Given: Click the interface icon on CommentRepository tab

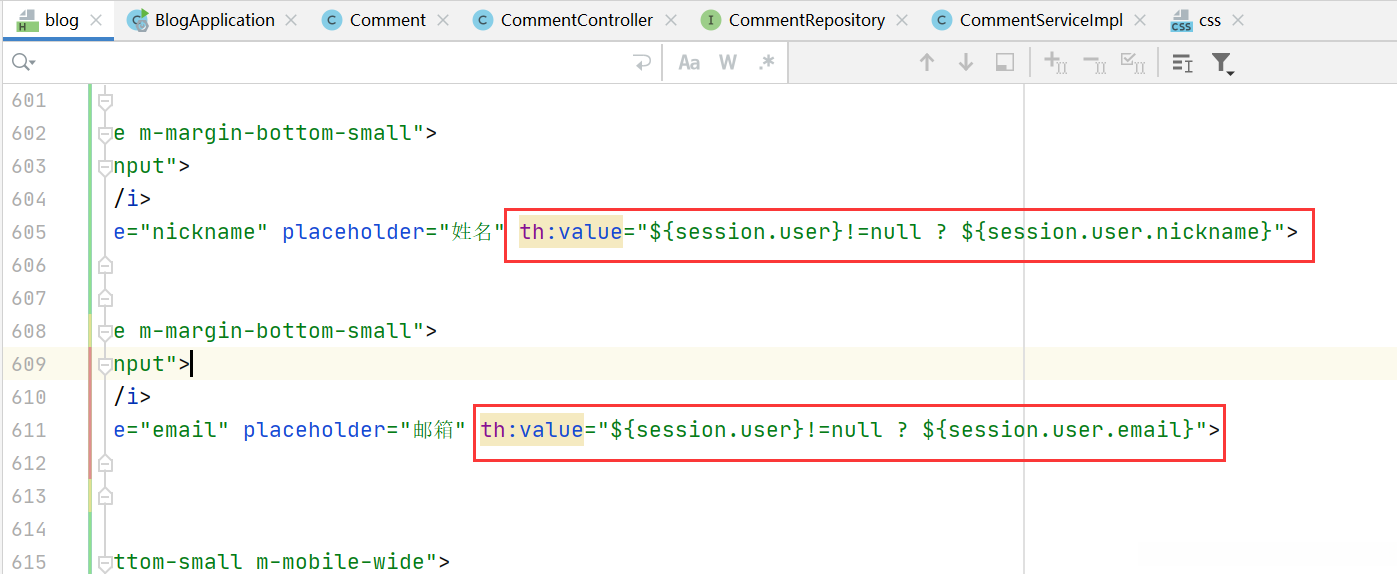Looking at the screenshot, I should tap(710, 20).
